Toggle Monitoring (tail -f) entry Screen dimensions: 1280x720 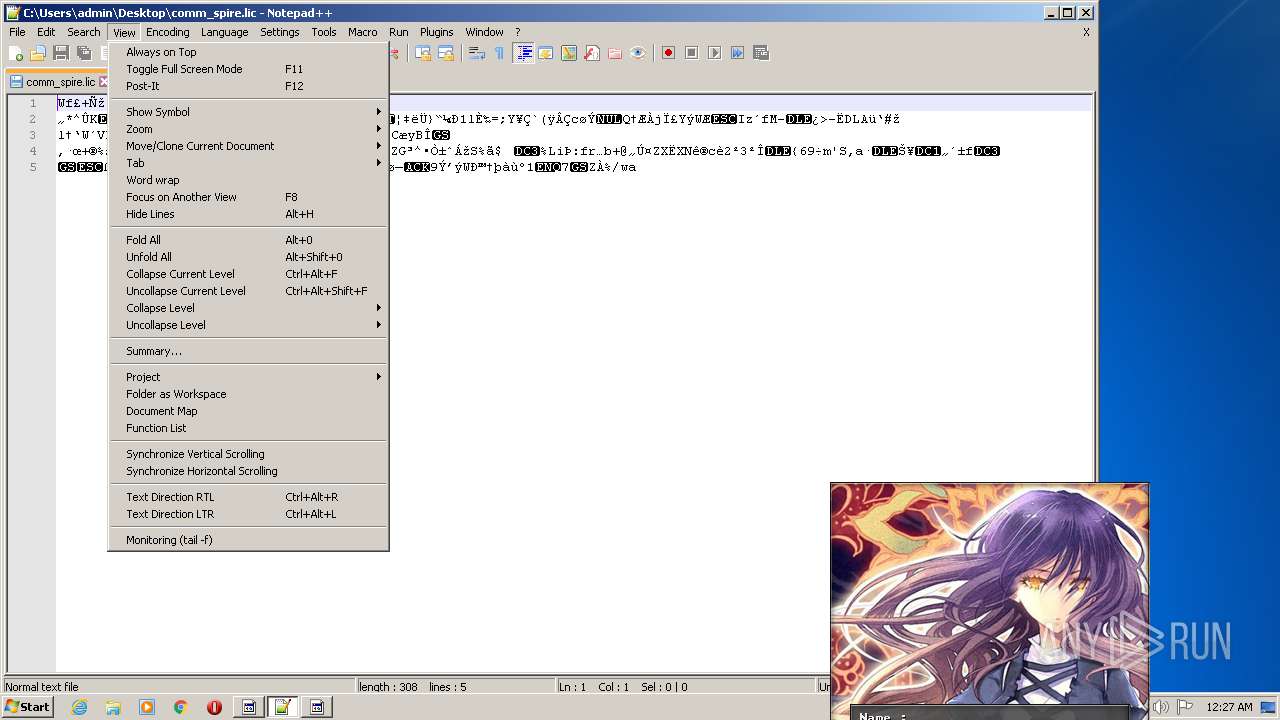(x=248, y=540)
